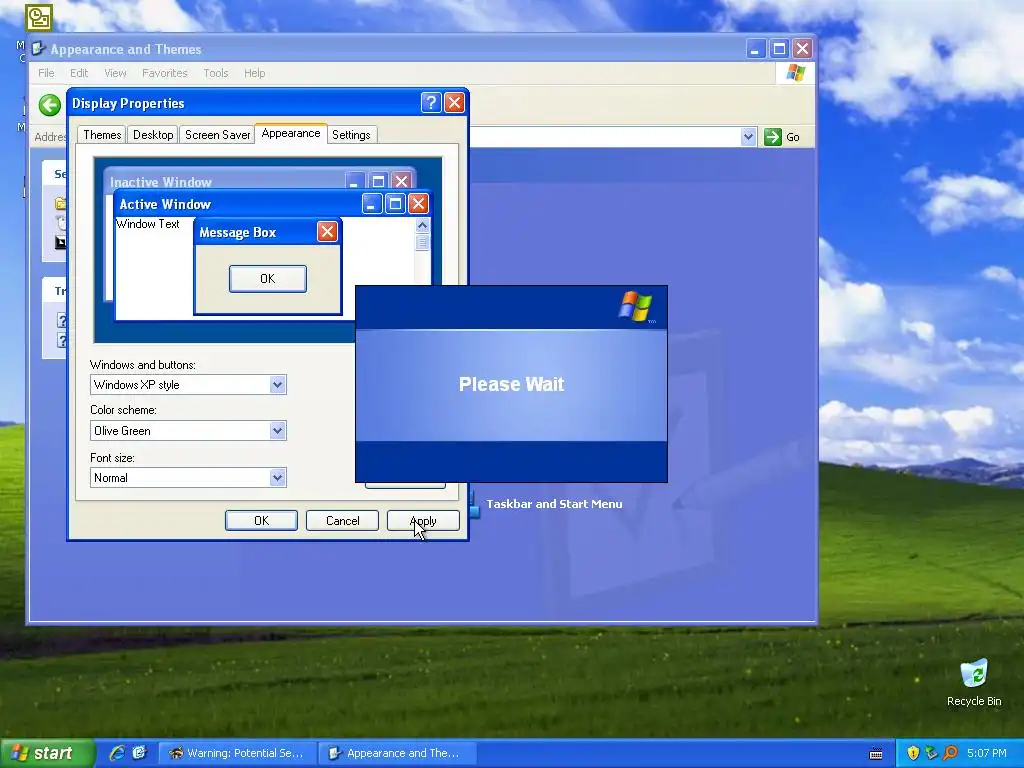Open the Taskbar and Start Menu link
This screenshot has width=1024, height=768.
click(554, 504)
